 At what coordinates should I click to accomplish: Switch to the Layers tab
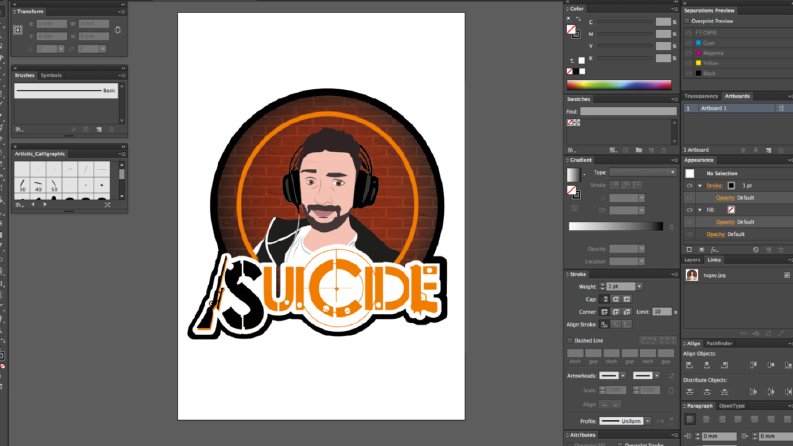692,260
